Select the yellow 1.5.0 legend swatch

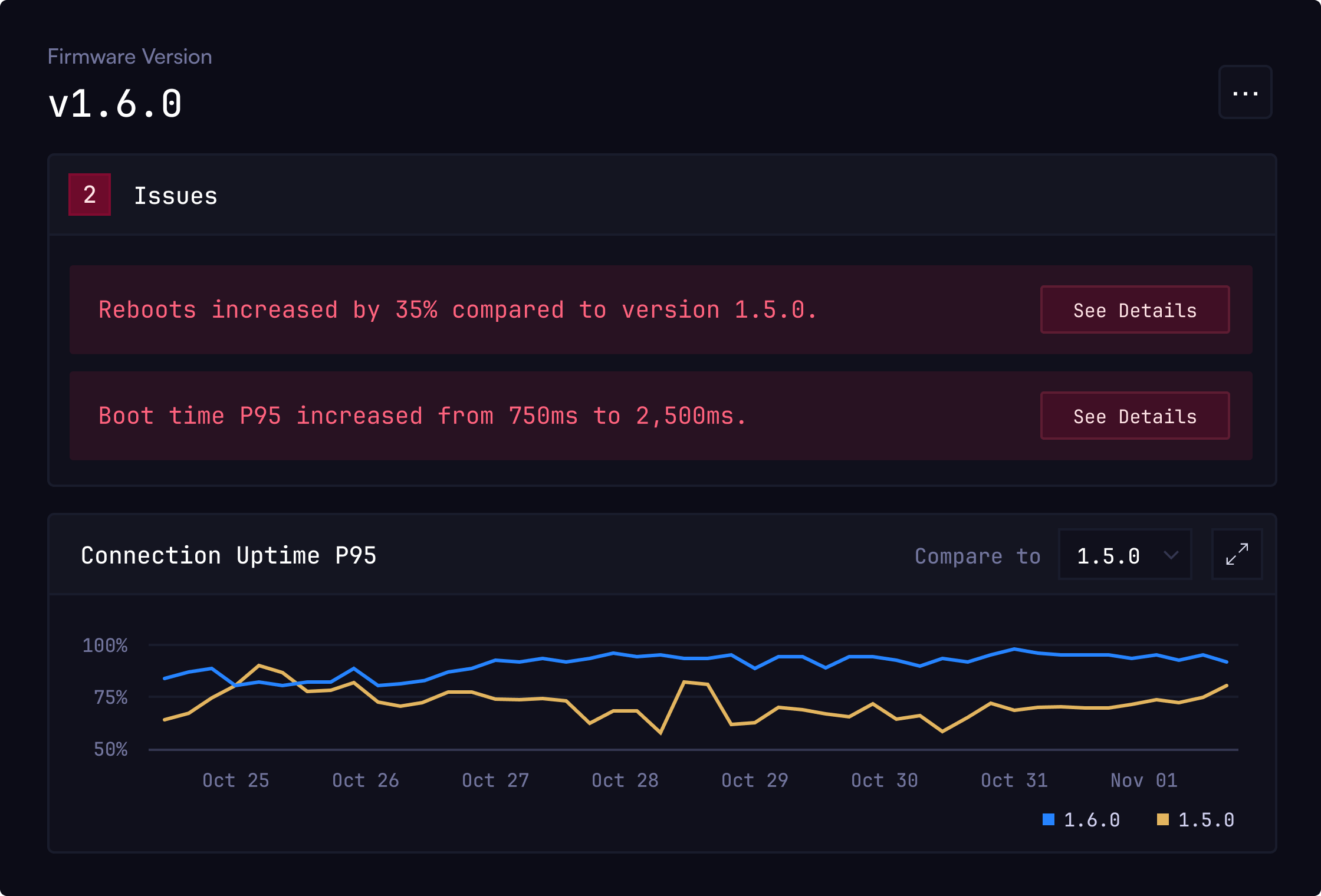(1164, 819)
